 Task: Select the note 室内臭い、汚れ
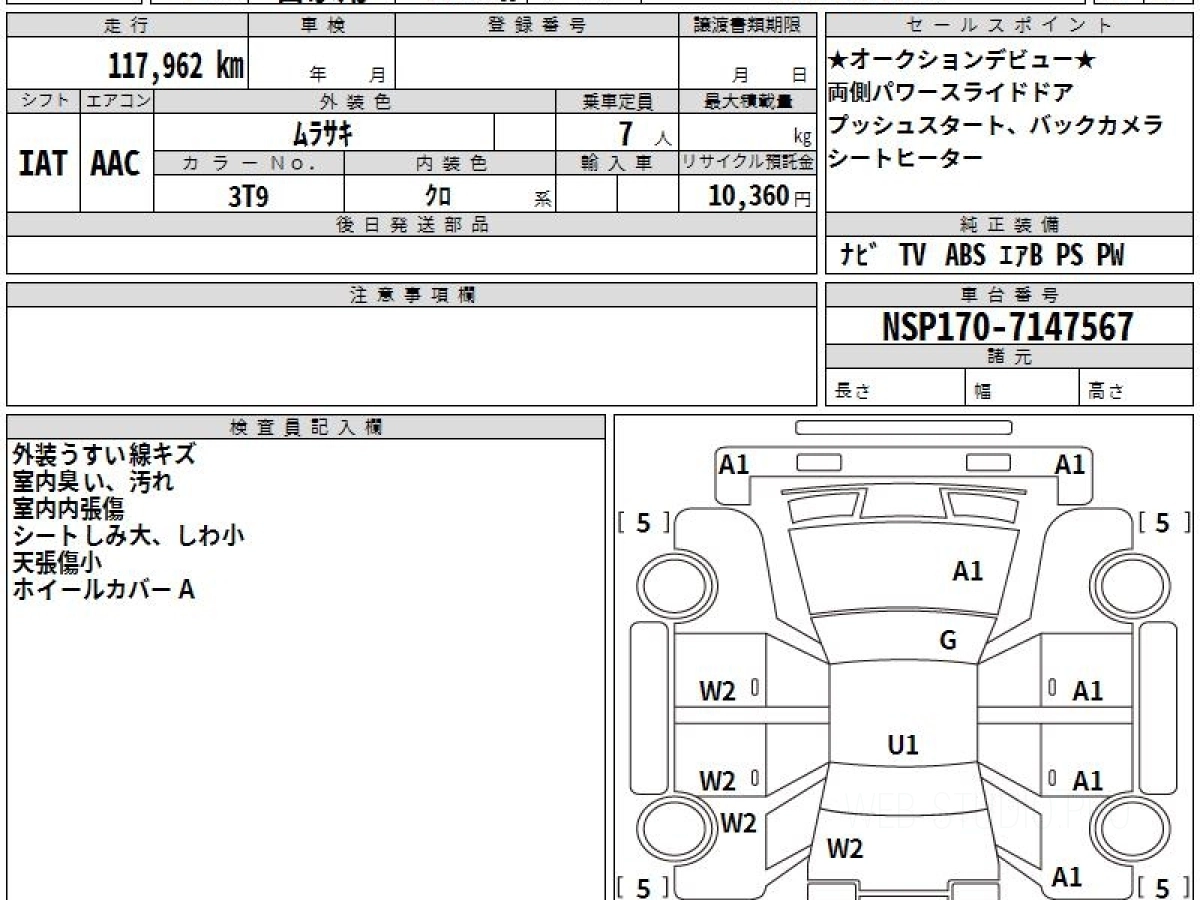93,481
